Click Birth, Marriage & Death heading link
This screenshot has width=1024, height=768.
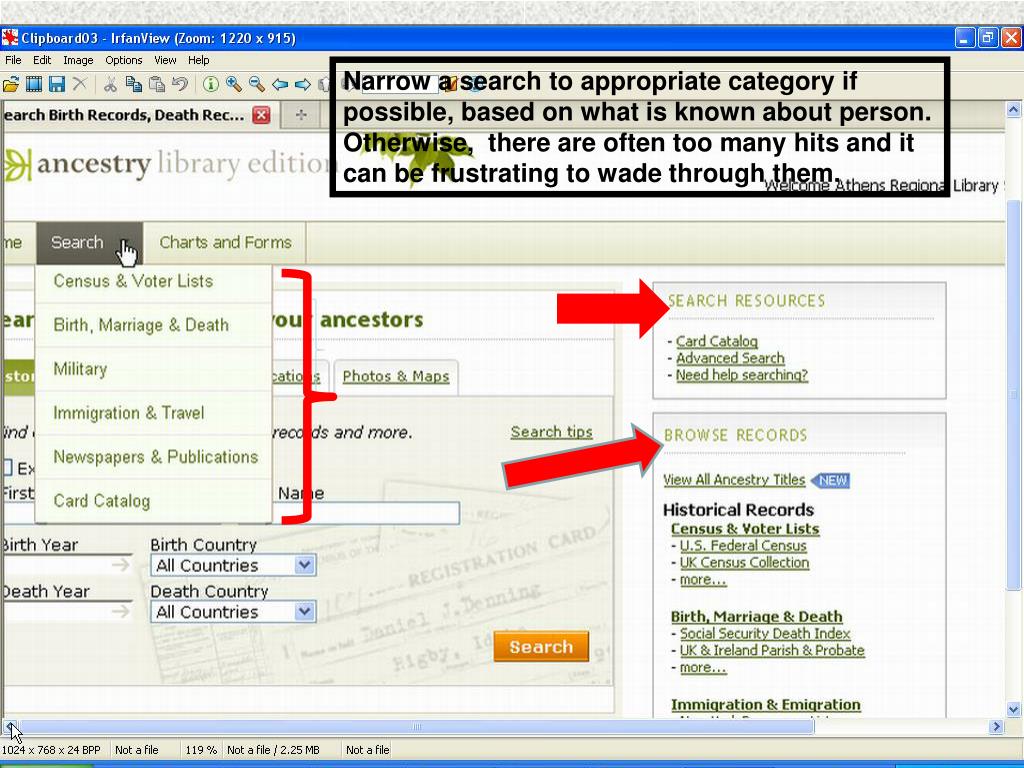point(756,617)
